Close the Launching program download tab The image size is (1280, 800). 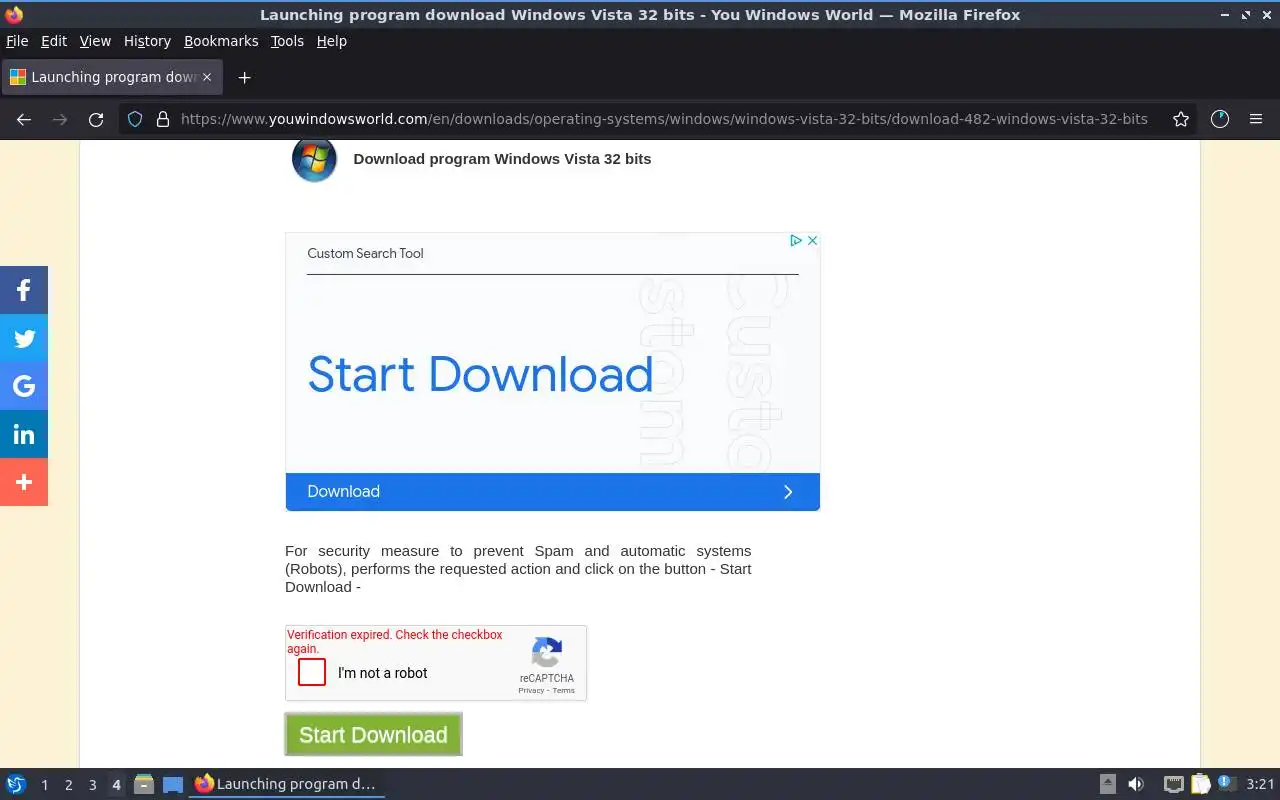pos(207,77)
